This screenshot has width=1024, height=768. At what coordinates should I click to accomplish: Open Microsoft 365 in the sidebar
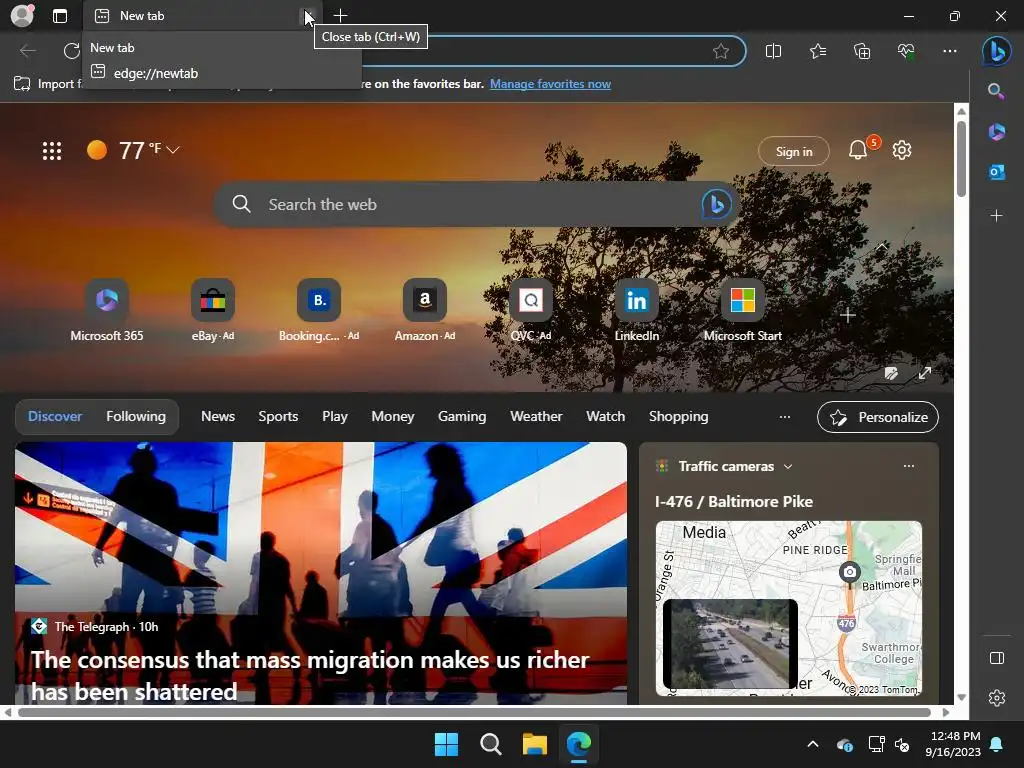click(997, 132)
